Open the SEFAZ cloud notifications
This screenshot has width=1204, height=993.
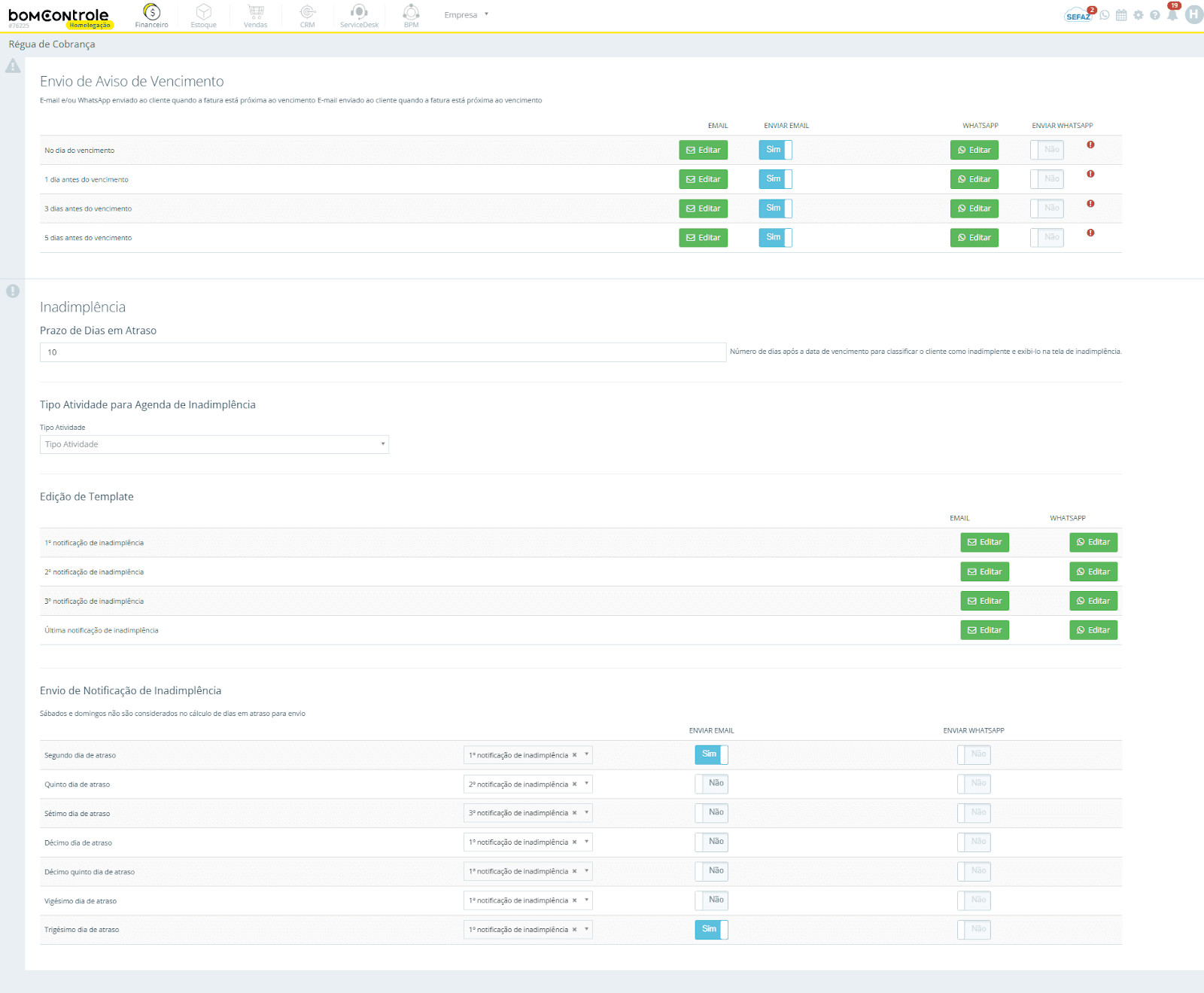(x=1079, y=15)
